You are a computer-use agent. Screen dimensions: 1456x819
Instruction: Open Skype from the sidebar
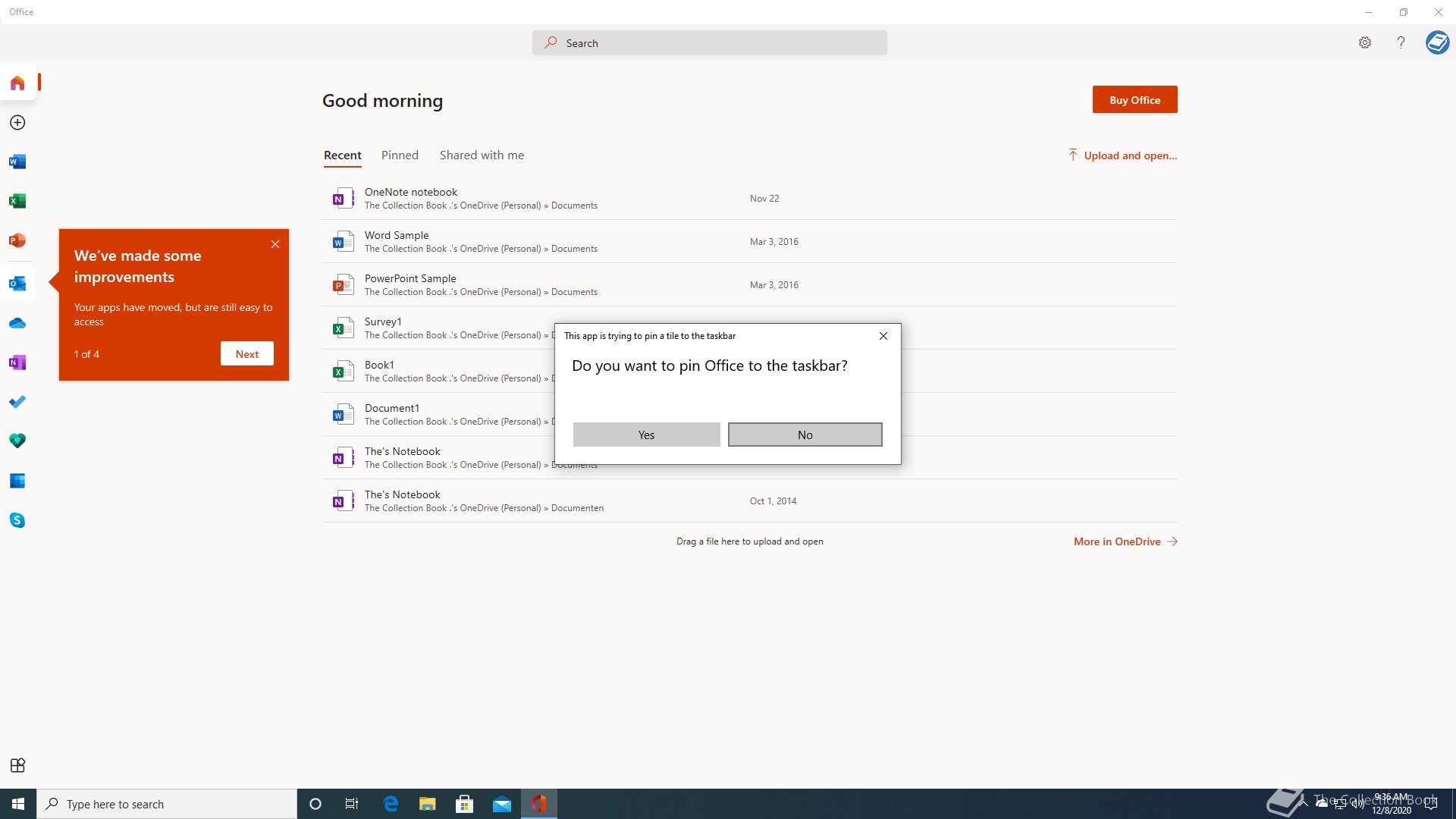click(x=17, y=520)
